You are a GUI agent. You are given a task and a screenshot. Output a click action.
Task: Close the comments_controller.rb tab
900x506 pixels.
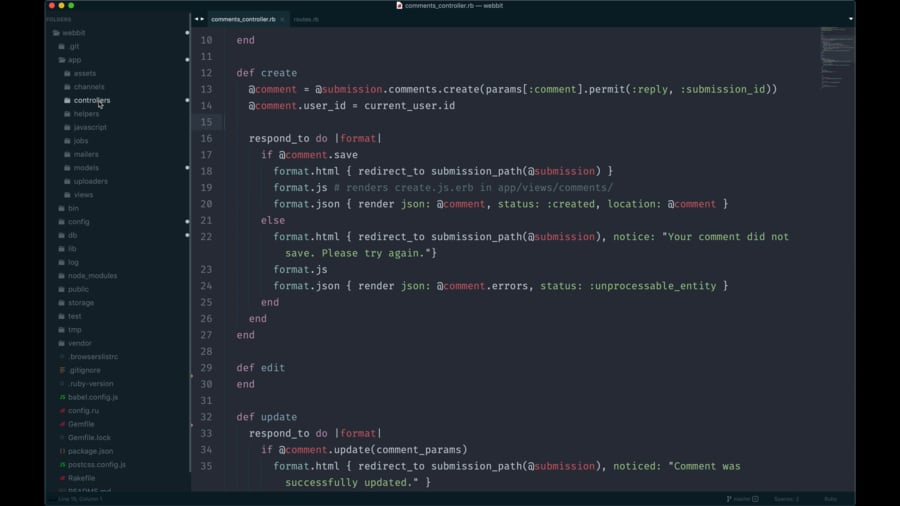point(282,20)
